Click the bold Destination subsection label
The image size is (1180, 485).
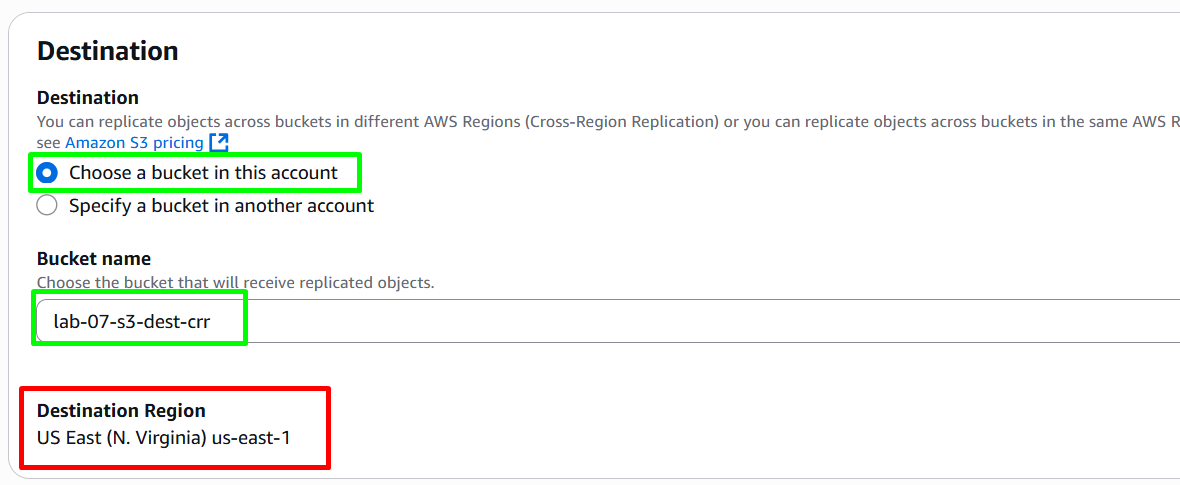click(x=88, y=98)
